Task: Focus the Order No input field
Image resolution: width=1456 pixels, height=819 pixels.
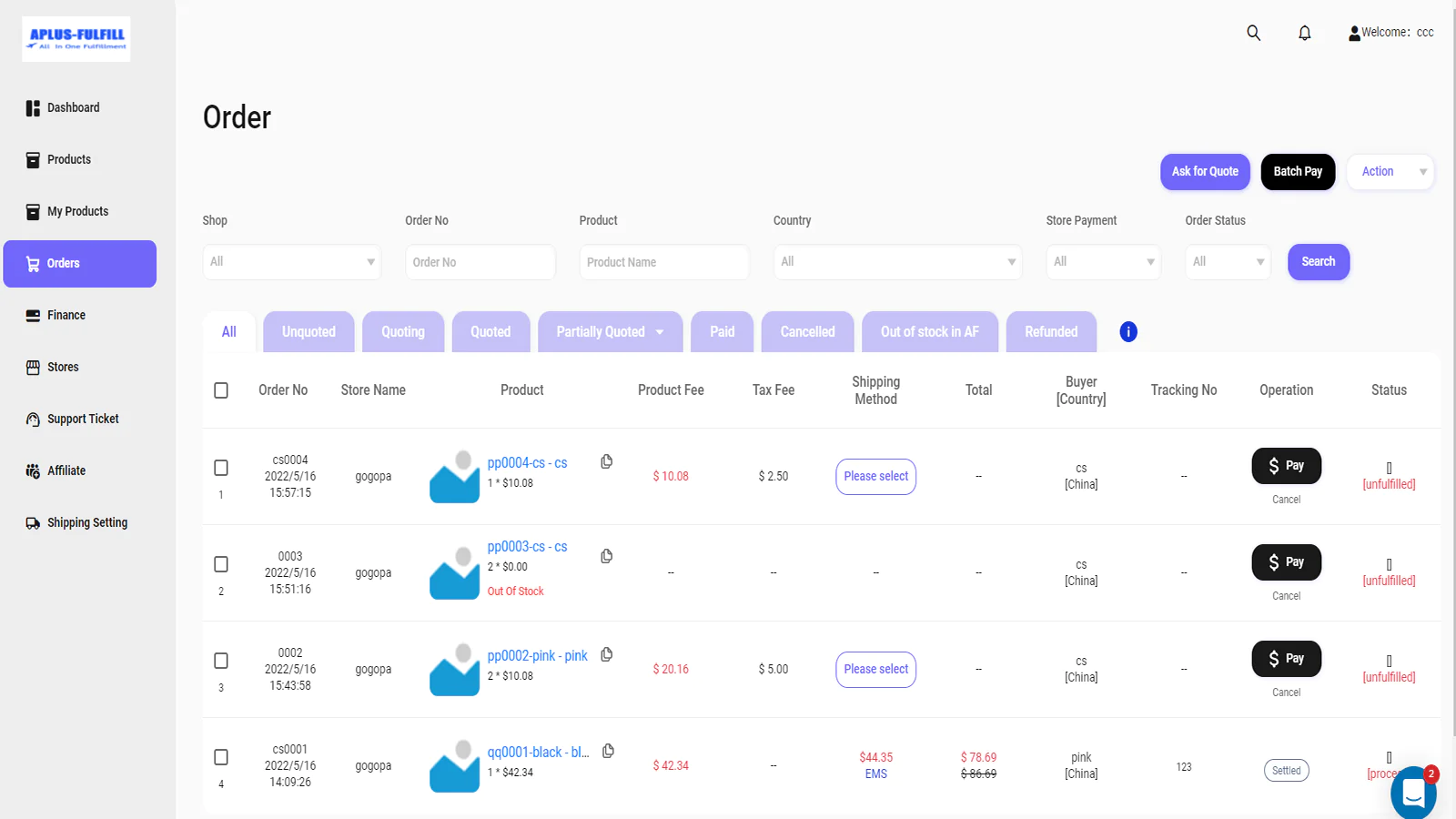Action: click(480, 262)
